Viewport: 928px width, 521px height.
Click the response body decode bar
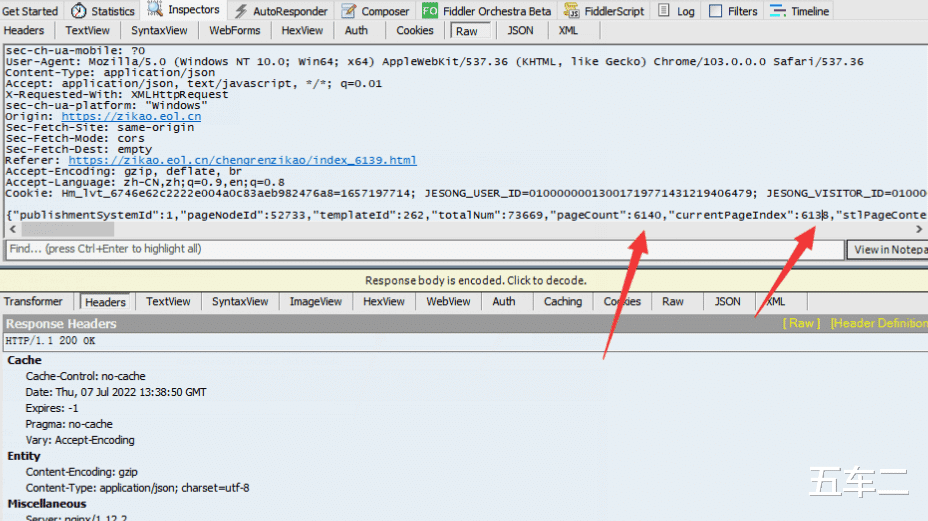pos(464,280)
